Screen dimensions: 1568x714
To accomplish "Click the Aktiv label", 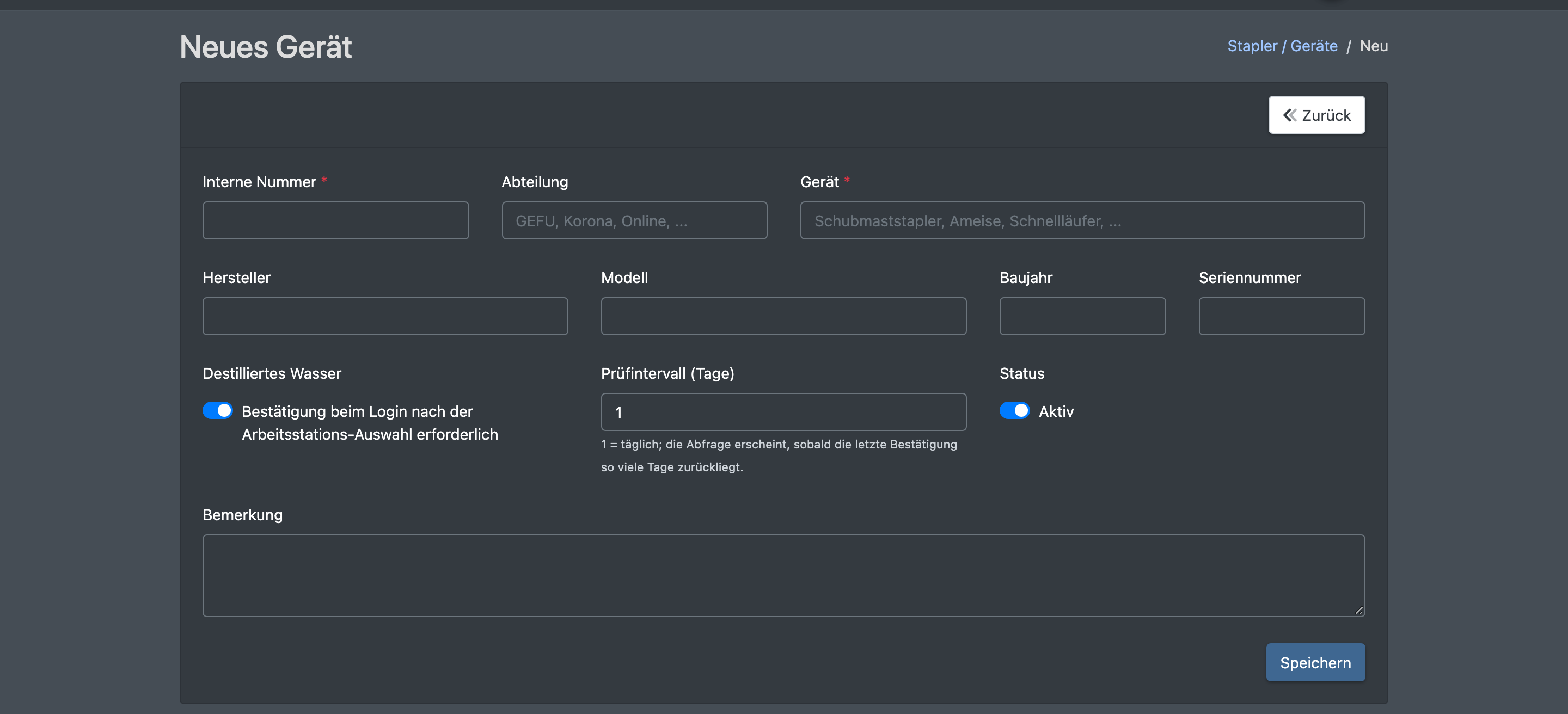I will (x=1056, y=411).
